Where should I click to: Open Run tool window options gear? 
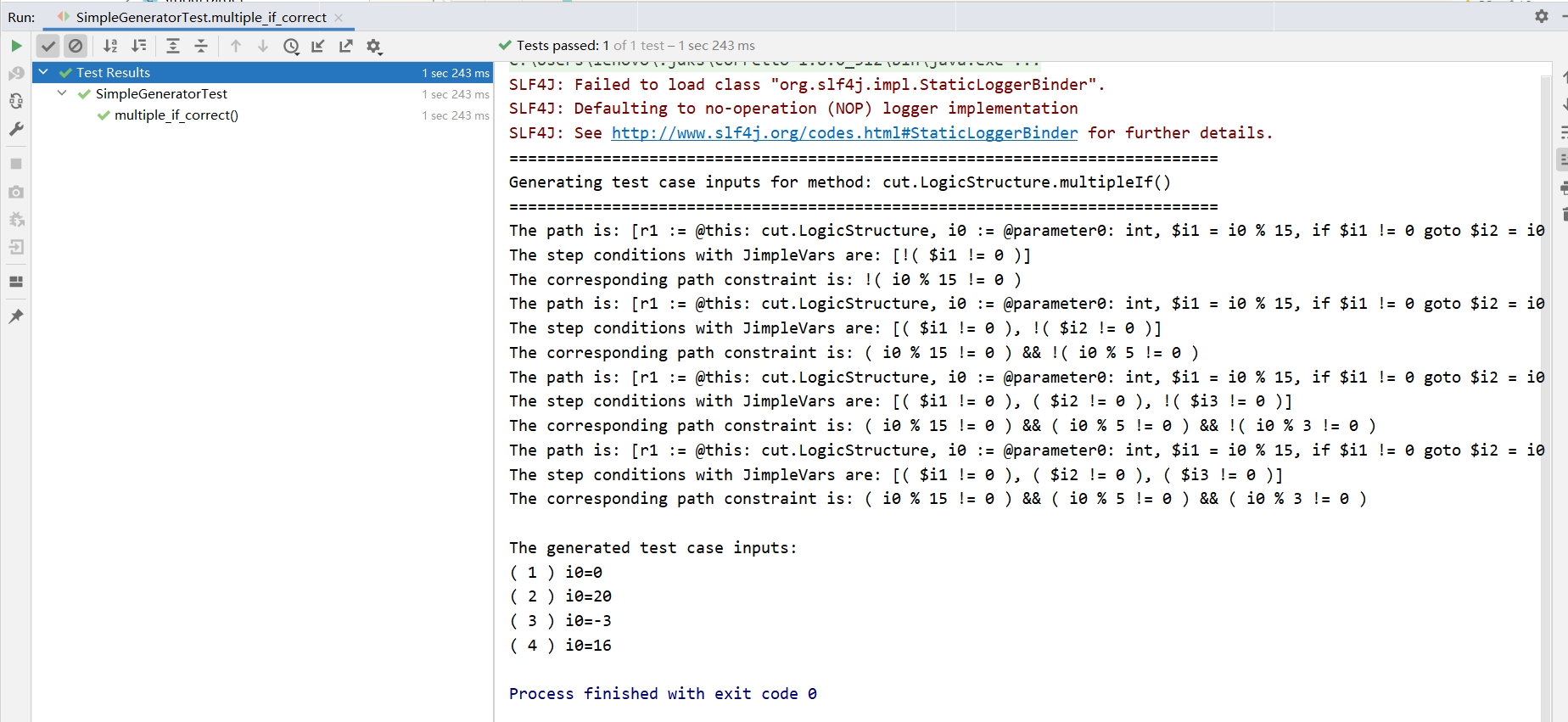point(1542,16)
